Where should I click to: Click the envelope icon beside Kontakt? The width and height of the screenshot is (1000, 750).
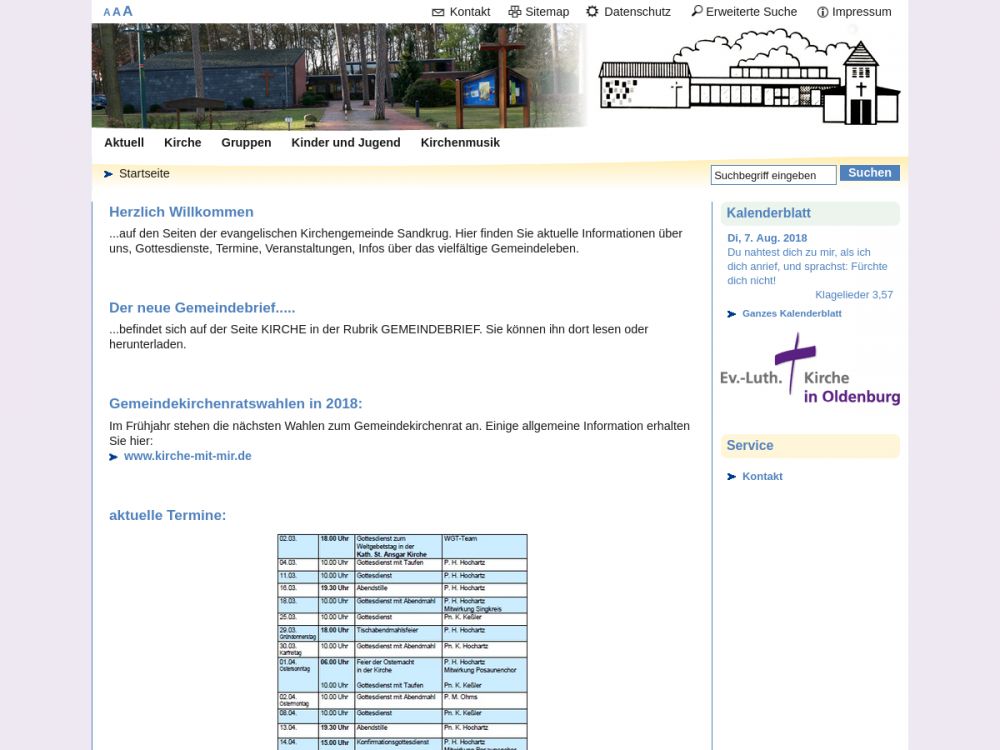[438, 12]
